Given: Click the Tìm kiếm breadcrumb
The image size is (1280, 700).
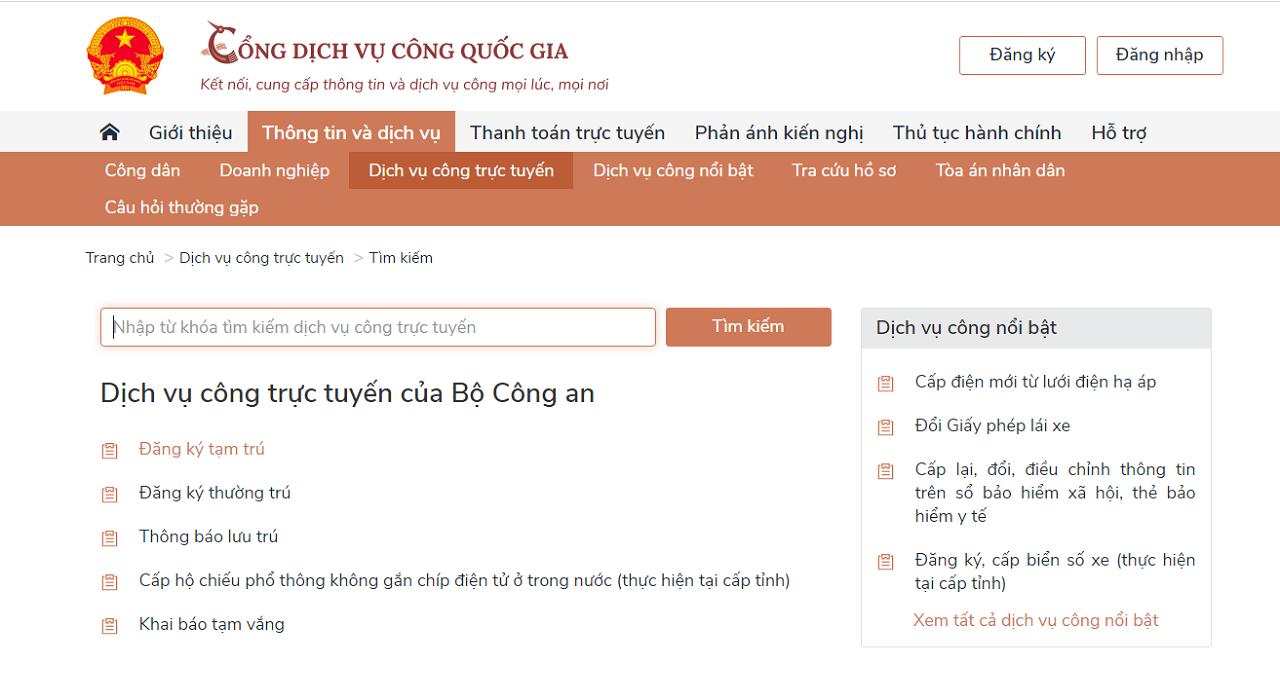Looking at the screenshot, I should pyautogui.click(x=401, y=258).
